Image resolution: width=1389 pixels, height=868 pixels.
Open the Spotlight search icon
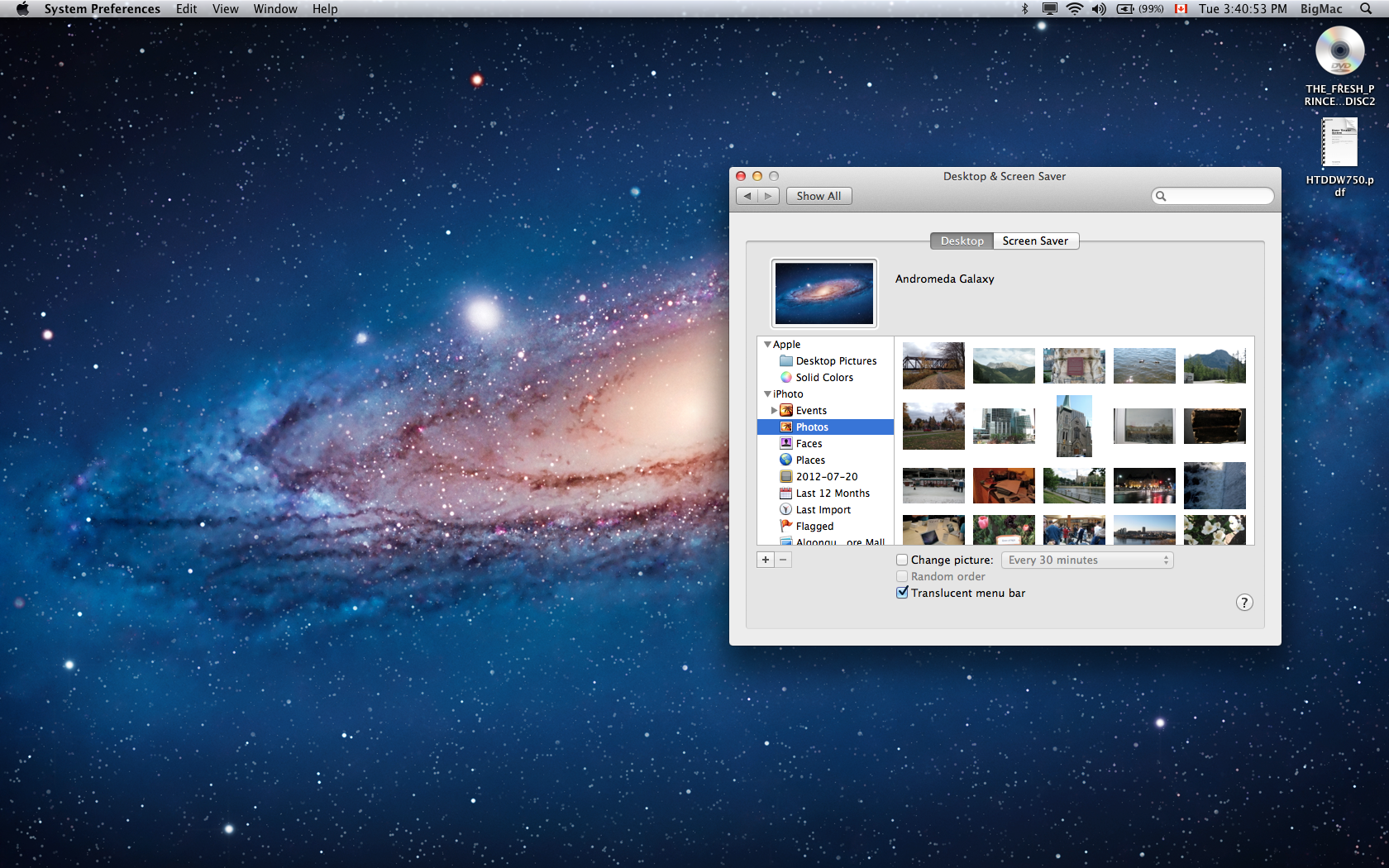tap(1365, 9)
